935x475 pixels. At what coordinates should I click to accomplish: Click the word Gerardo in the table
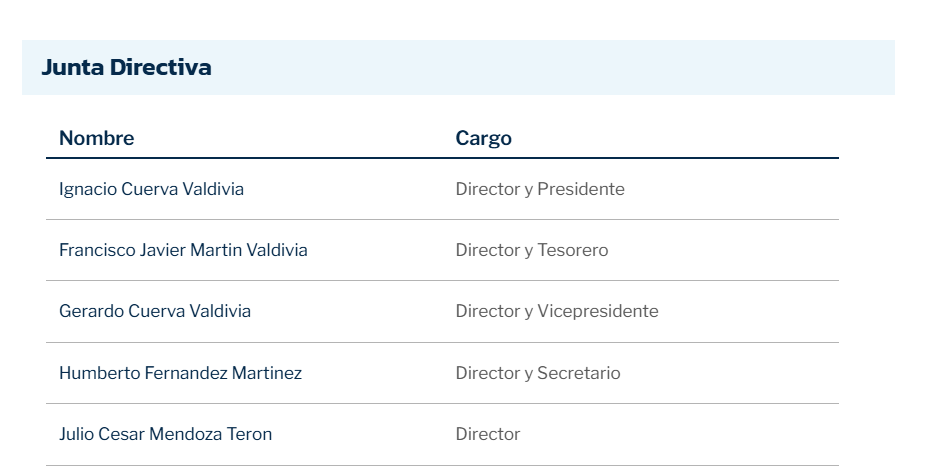click(91, 311)
